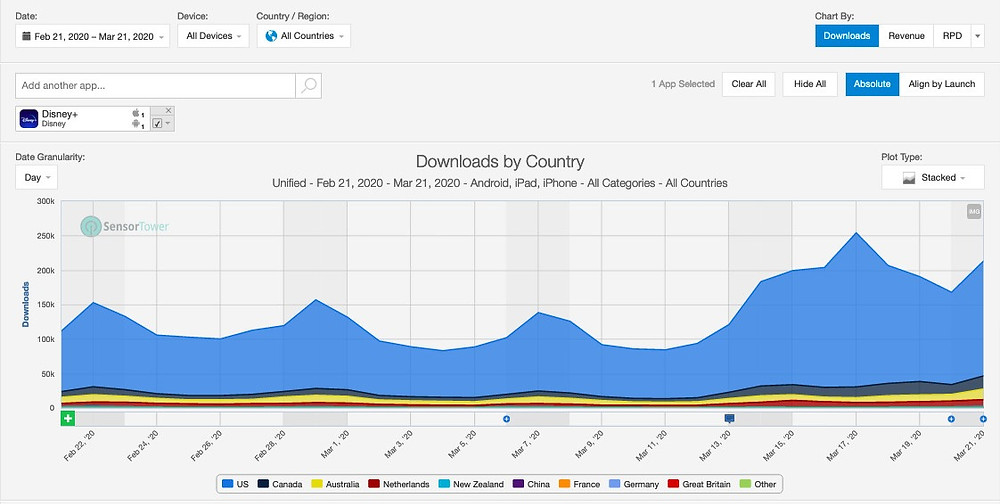Viewport: 1000px width, 504px height.
Task: Click the Android platform icon on Disney+
Action: 136,124
